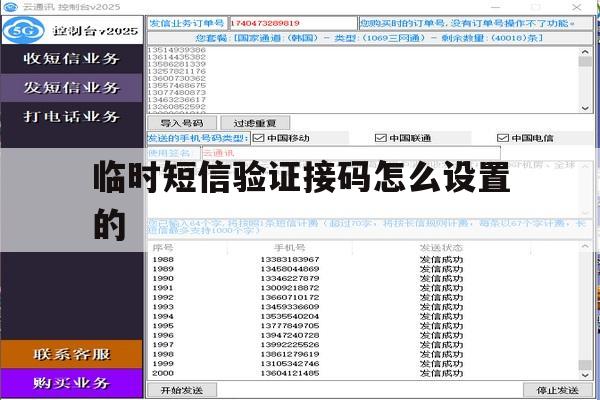The height and width of the screenshot is (400, 600).
Task: Select phone number 13009218872
Action: tap(290, 288)
